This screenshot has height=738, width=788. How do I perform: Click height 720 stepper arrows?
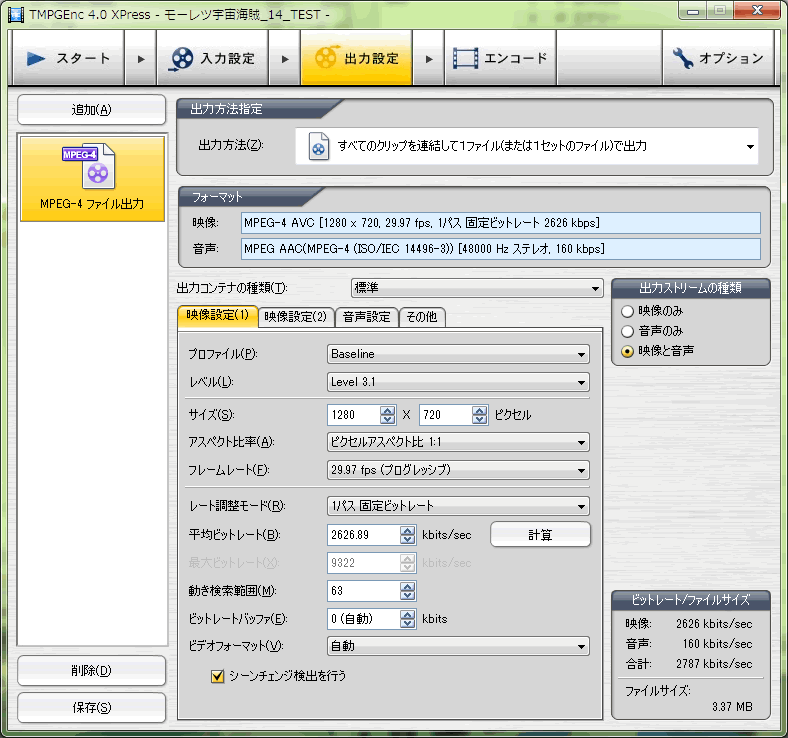click(480, 415)
